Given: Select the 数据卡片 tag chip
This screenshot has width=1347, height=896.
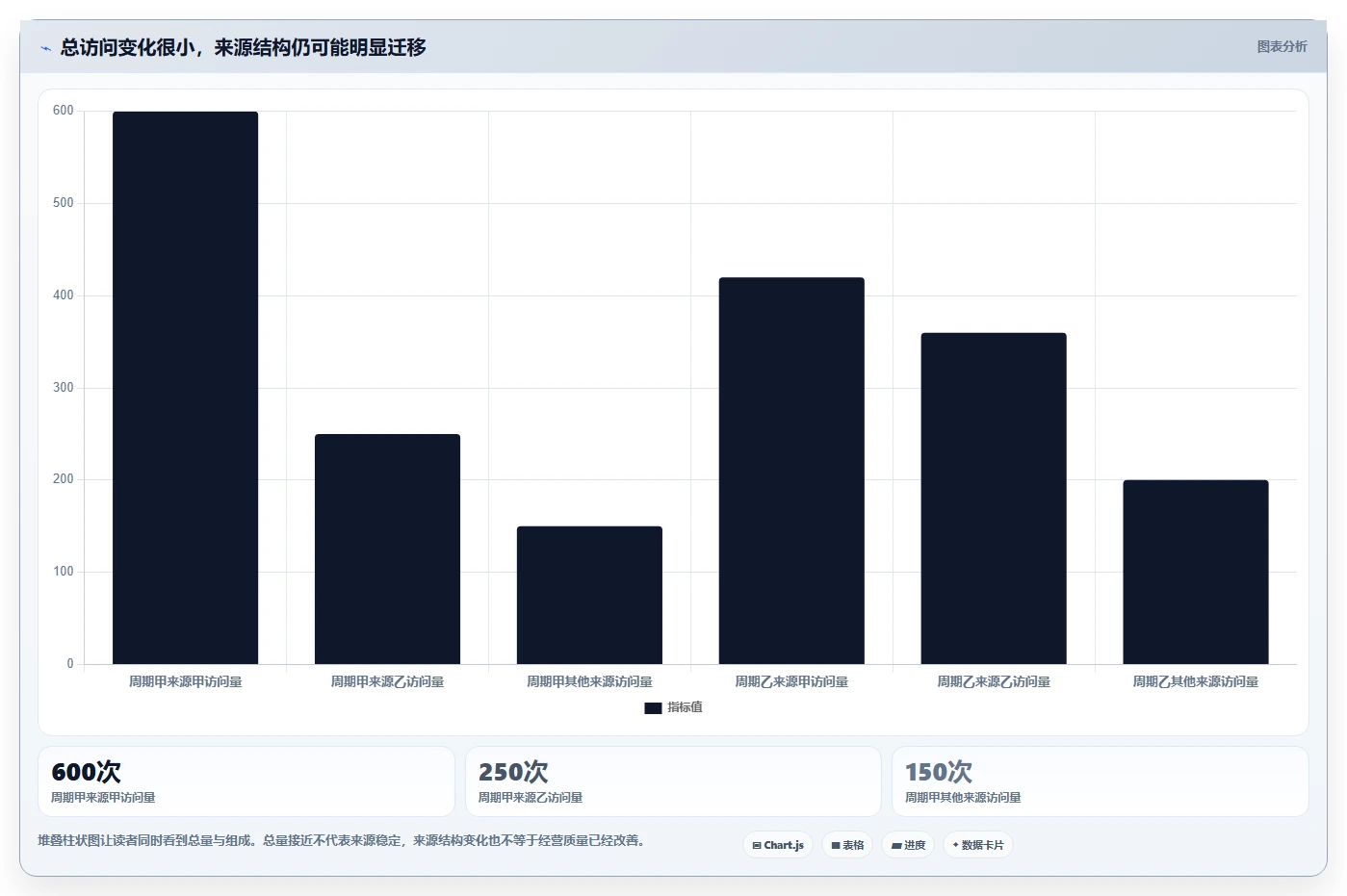Looking at the screenshot, I should [x=978, y=845].
